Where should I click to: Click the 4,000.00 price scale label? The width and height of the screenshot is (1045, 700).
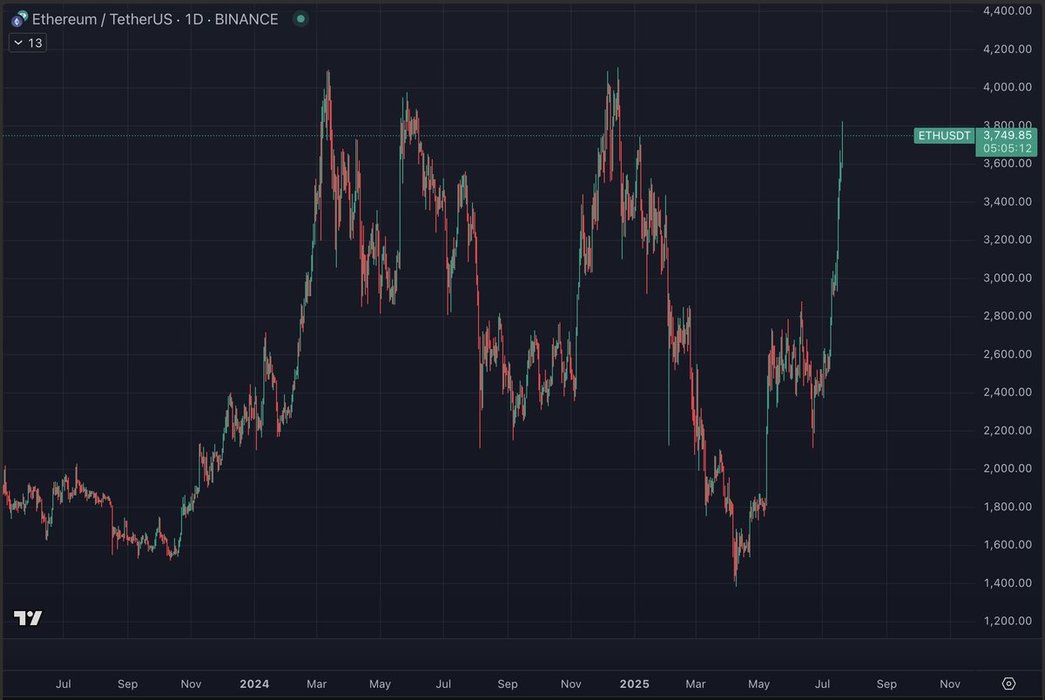click(x=1007, y=87)
